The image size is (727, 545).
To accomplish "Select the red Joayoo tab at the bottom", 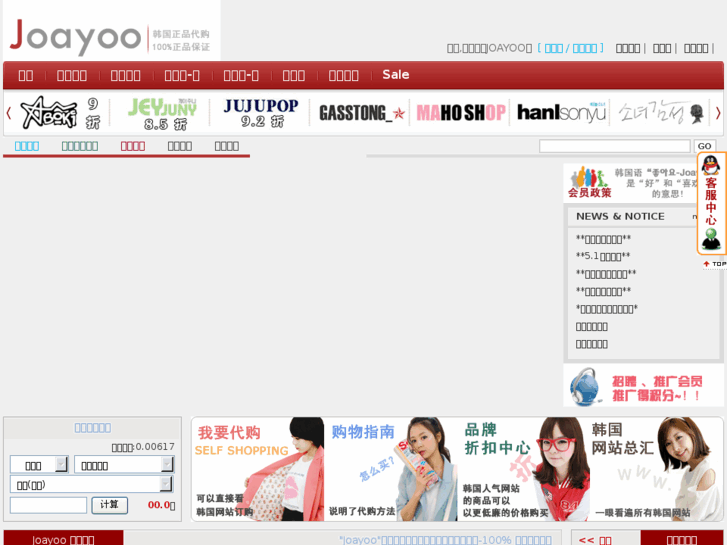I will point(64,539).
